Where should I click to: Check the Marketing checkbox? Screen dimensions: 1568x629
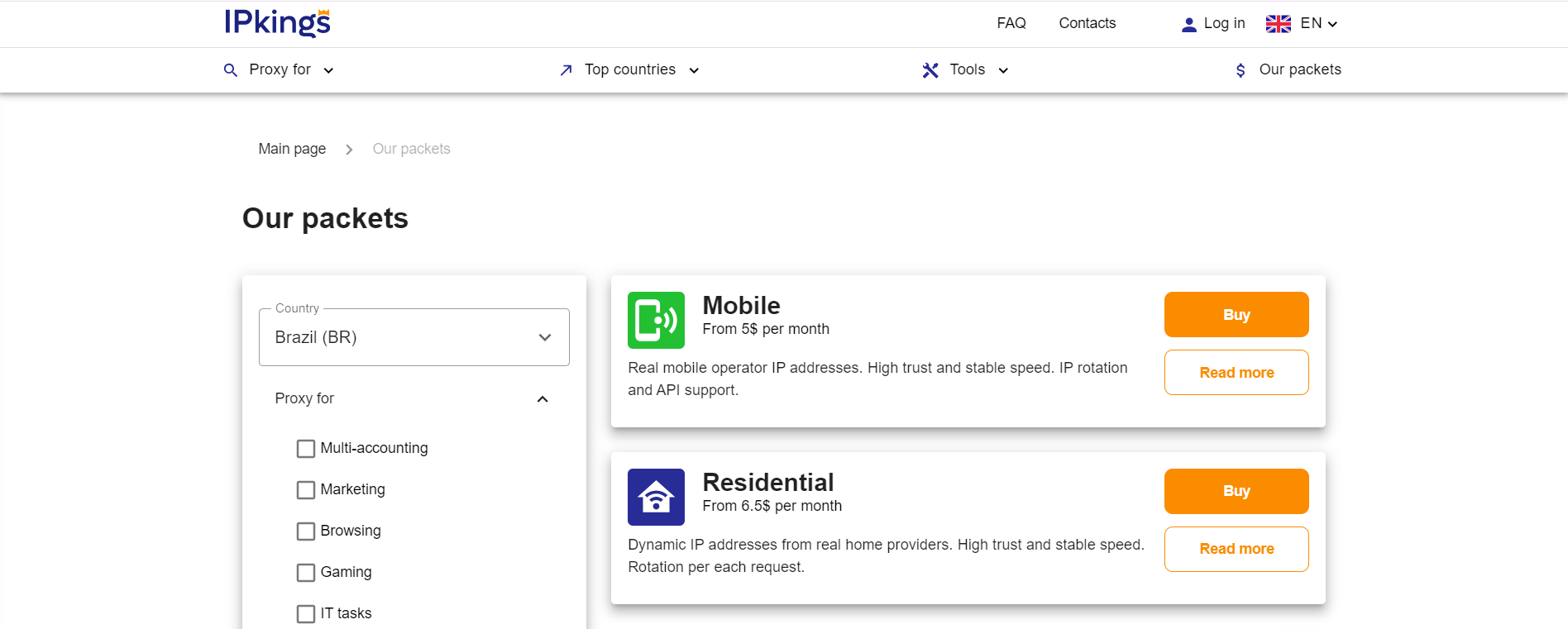pos(306,489)
